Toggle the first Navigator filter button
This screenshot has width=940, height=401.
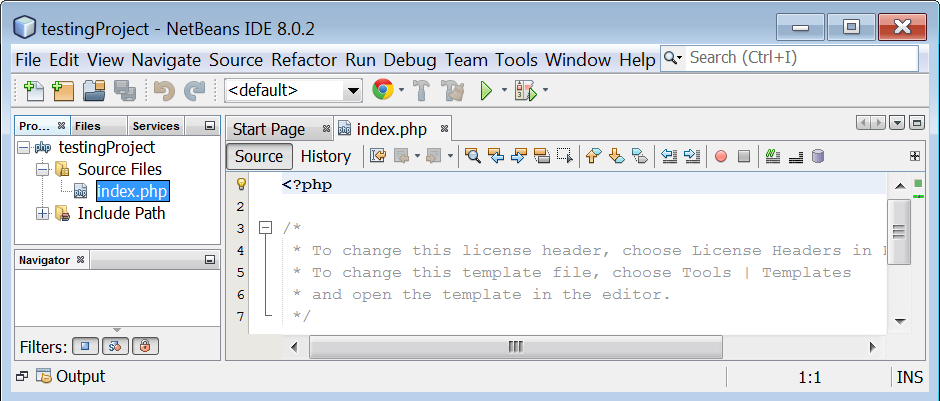click(x=85, y=346)
